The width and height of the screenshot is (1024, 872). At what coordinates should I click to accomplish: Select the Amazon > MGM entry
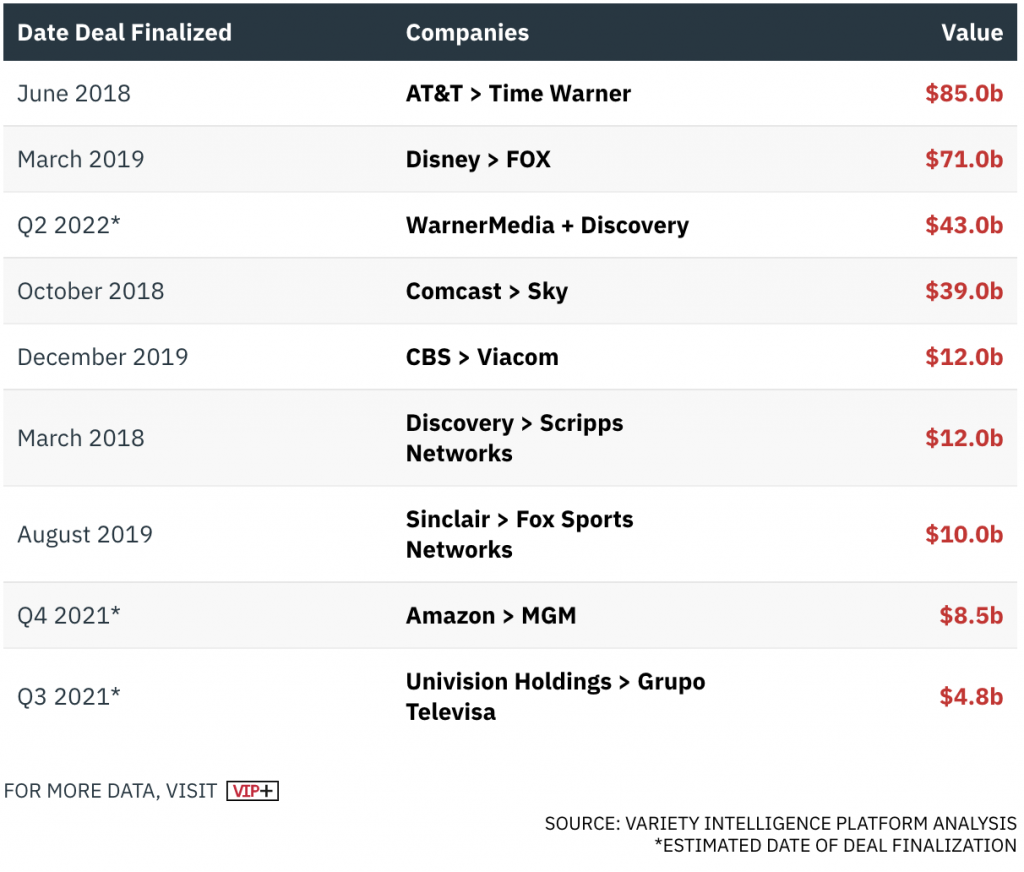tap(491, 616)
